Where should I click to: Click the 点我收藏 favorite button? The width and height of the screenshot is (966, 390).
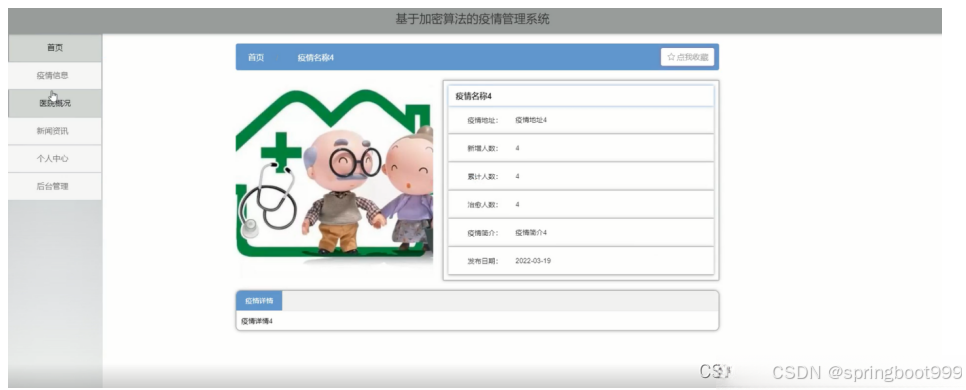coord(687,57)
